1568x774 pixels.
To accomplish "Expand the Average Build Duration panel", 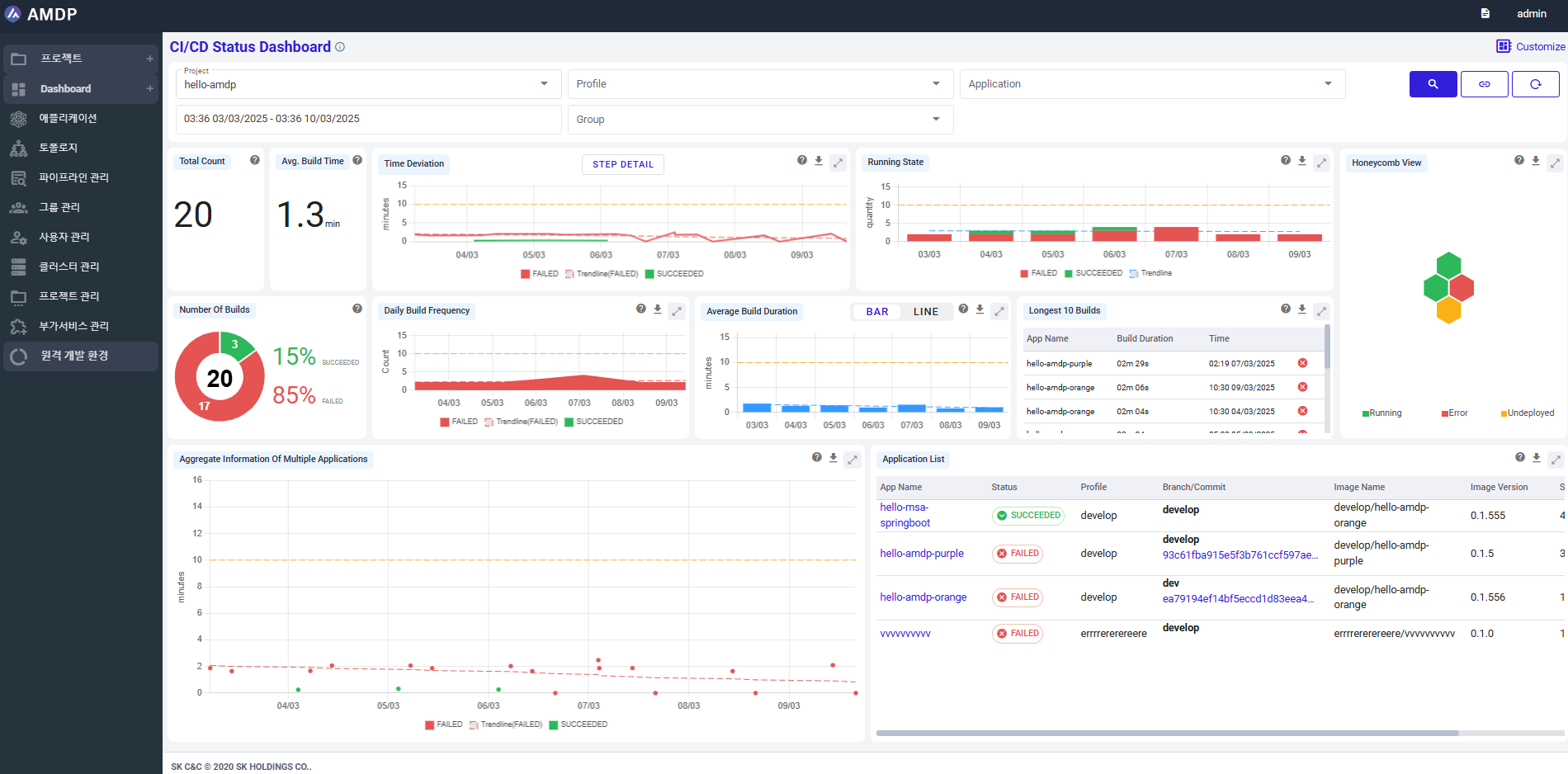I will tap(999, 311).
